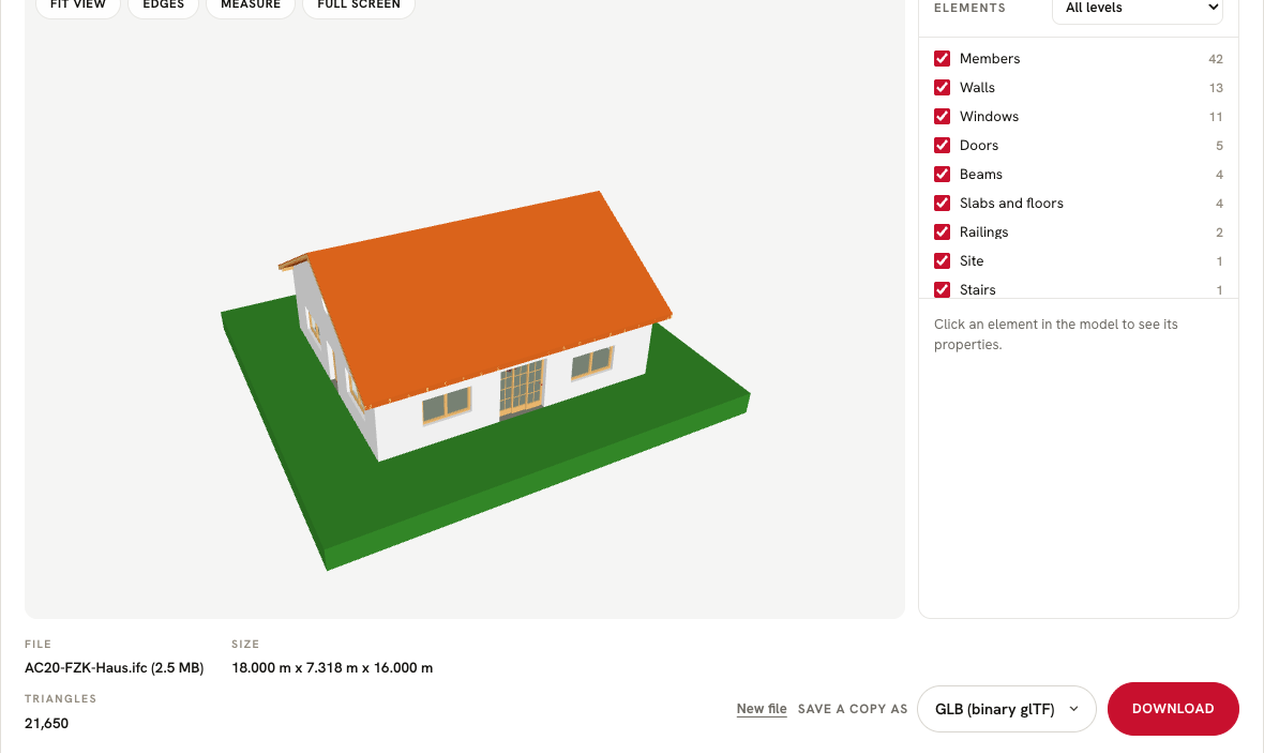The height and width of the screenshot is (753, 1264).
Task: Toggle the Stairs checkbox
Action: pos(942,290)
